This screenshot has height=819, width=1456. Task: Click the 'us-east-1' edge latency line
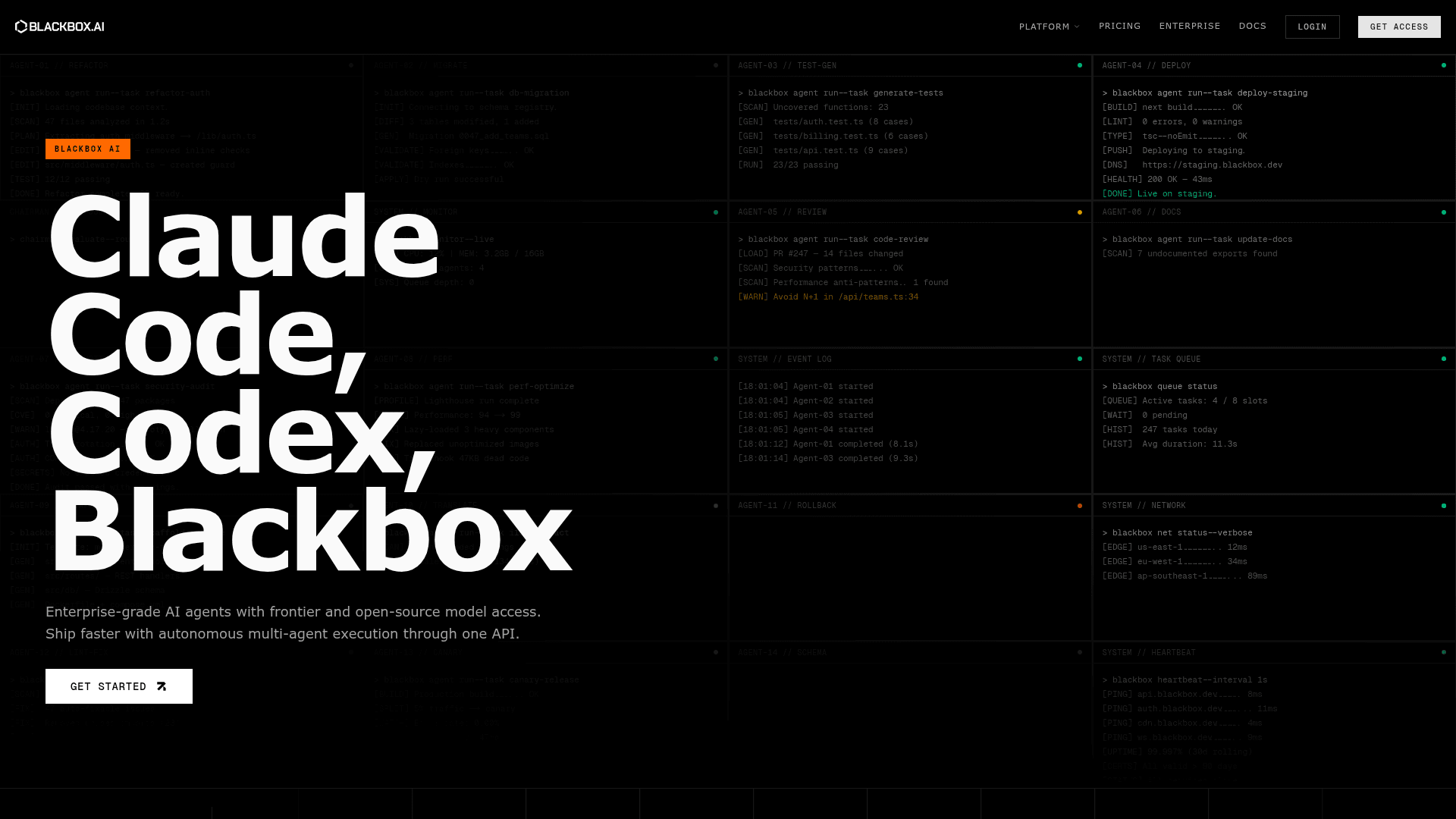pos(1175,547)
